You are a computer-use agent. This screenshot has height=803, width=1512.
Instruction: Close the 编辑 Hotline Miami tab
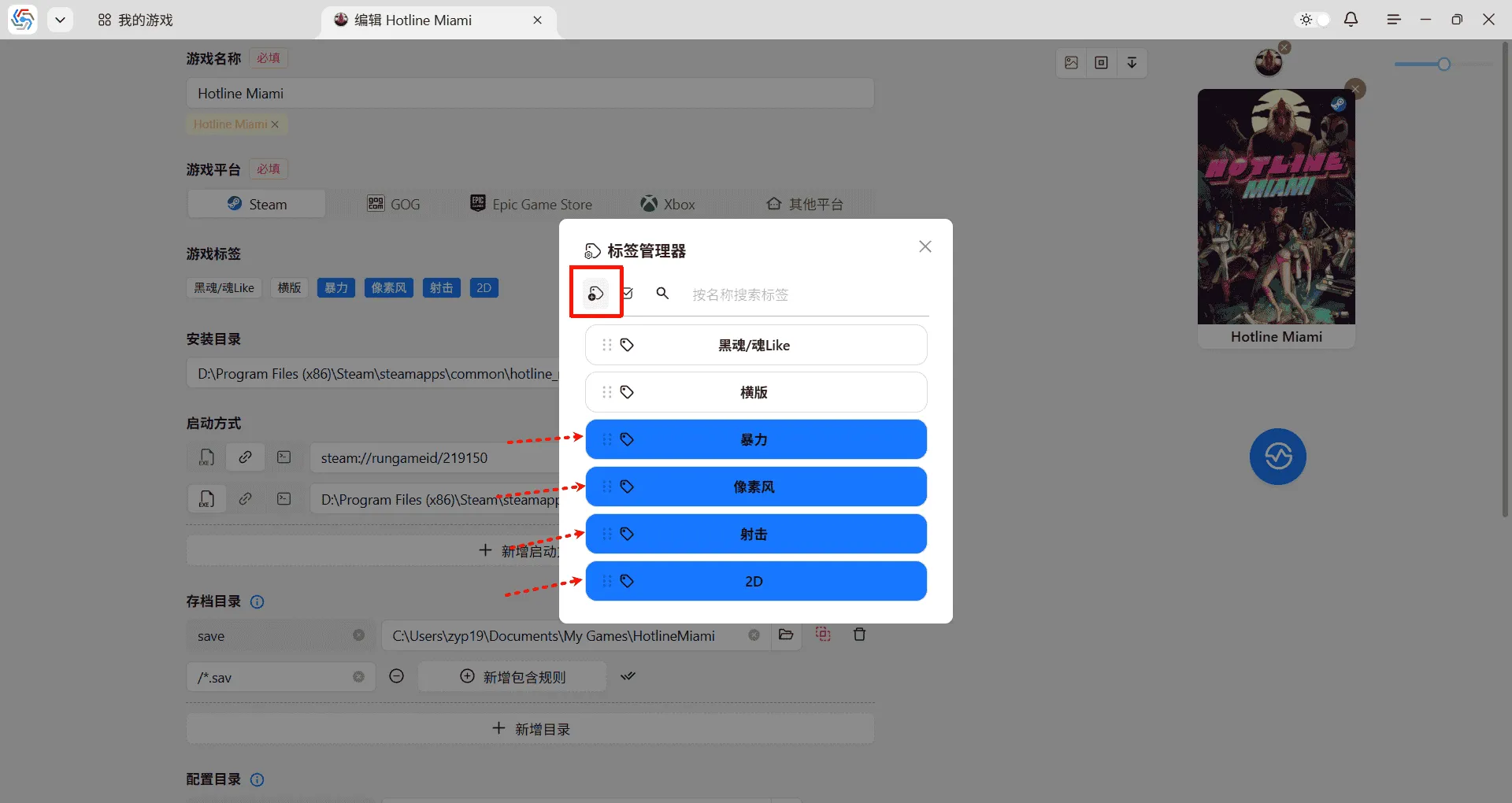click(538, 20)
